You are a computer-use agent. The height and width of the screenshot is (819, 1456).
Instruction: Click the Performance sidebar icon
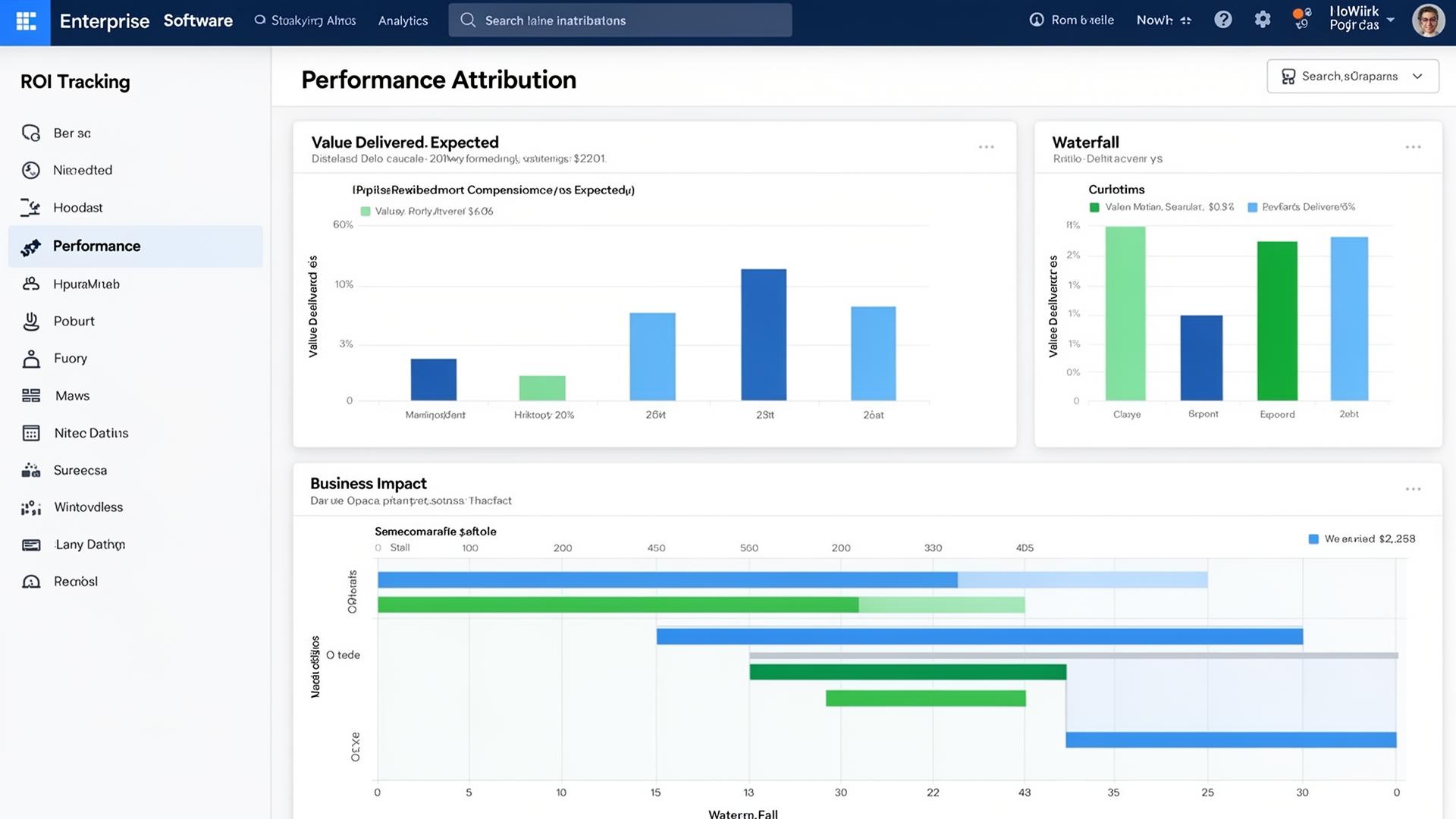(x=31, y=246)
